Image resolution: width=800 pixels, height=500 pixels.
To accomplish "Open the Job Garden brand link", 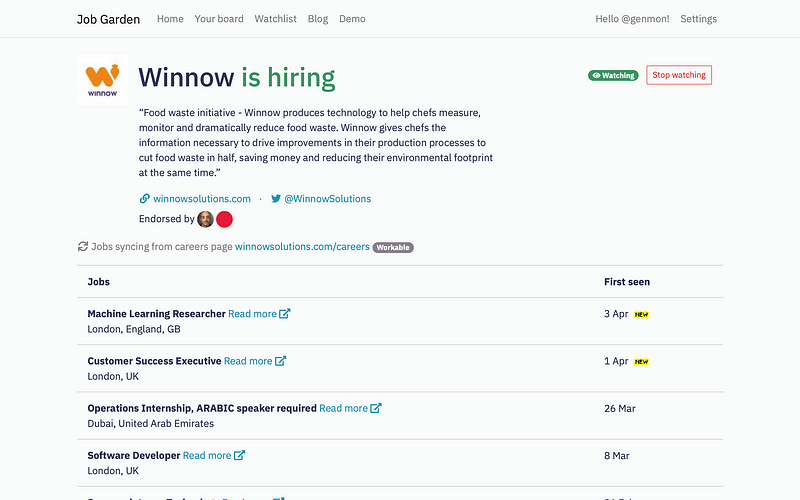I will (x=108, y=19).
